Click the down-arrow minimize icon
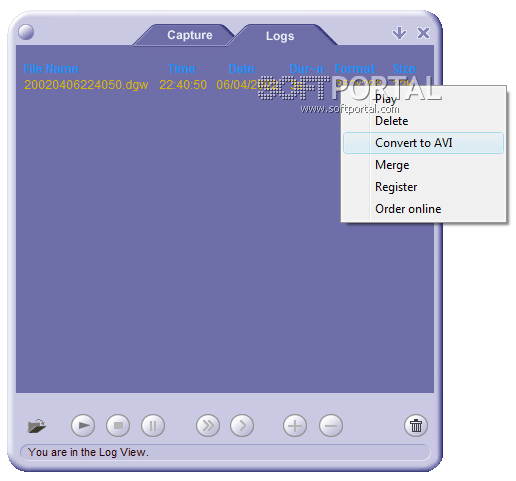Viewport: 516px width, 481px height. 399,33
